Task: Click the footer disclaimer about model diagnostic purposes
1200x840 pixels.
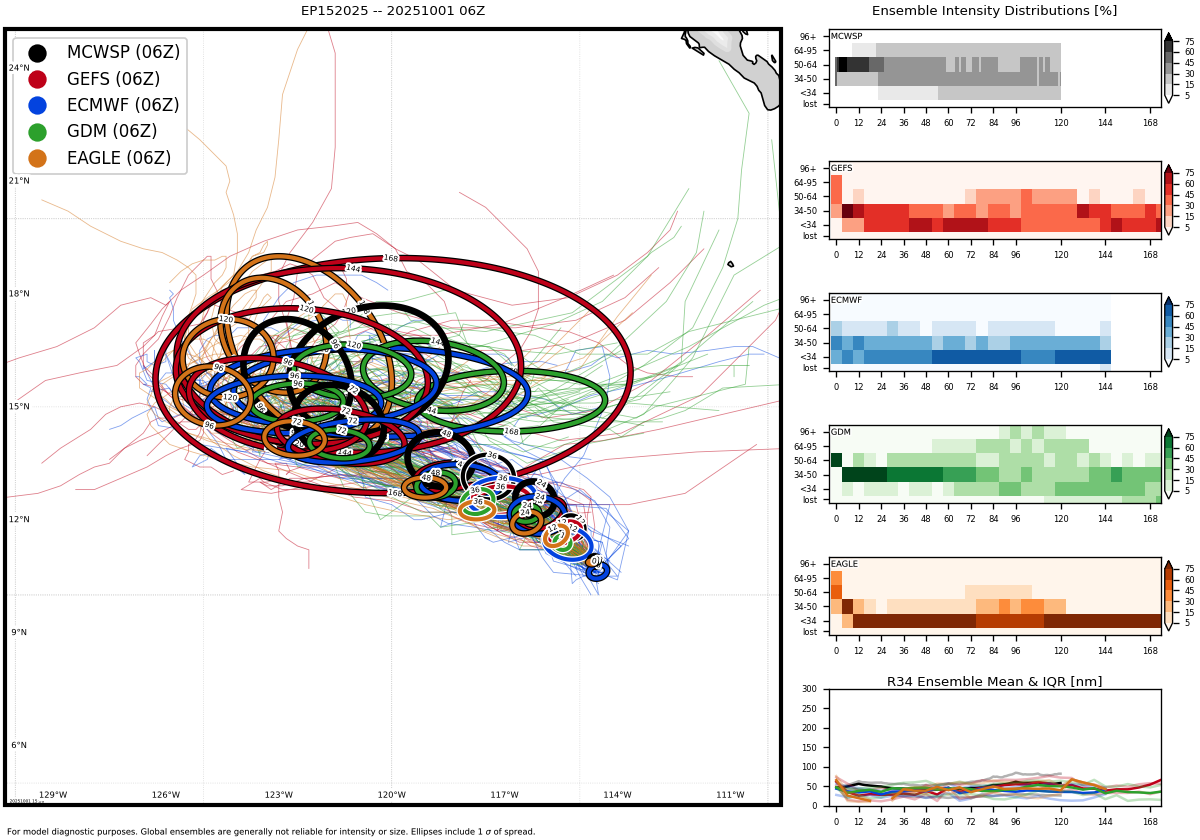Action: [x=271, y=832]
